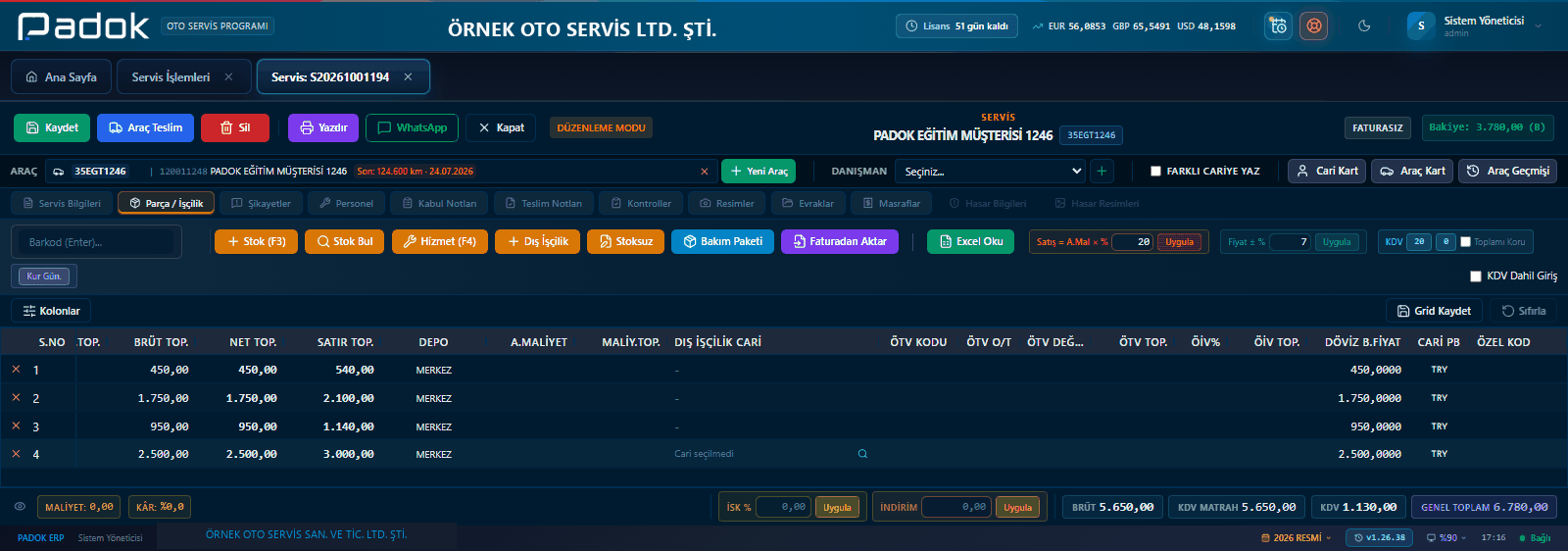Select the Parça / İşçilik tab

click(x=166, y=203)
